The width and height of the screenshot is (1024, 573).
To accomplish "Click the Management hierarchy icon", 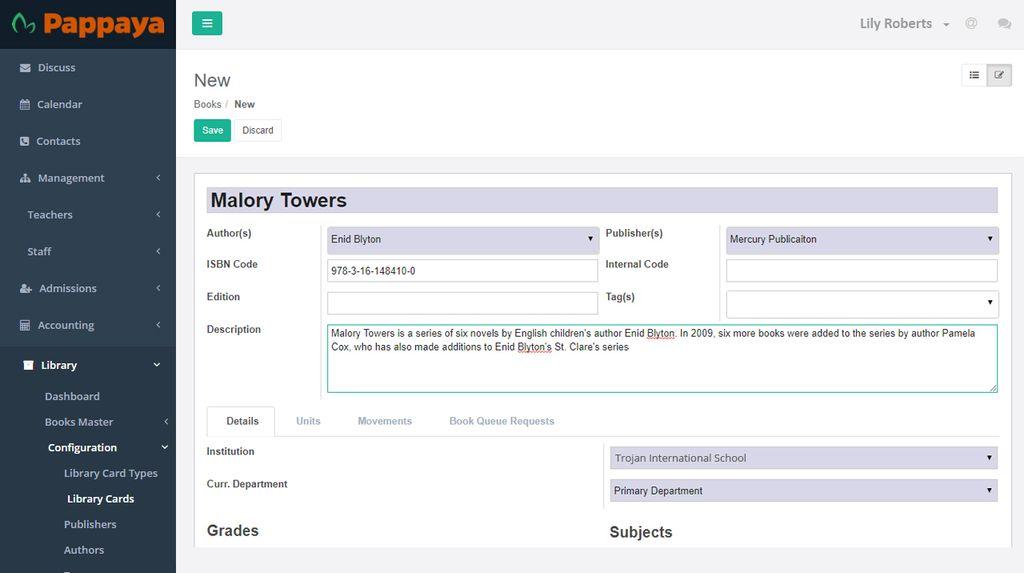I will click(x=25, y=178).
